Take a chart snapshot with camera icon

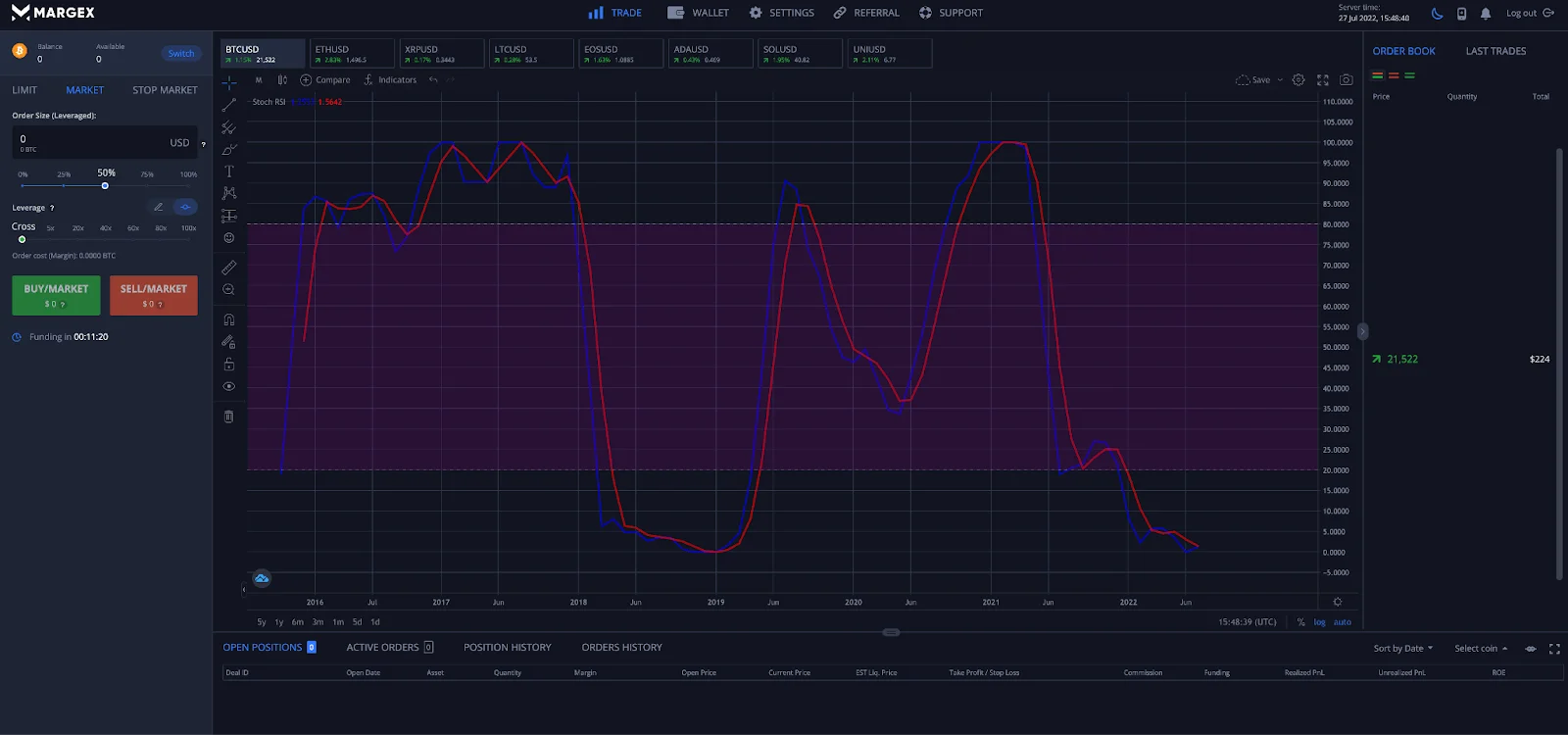point(1347,80)
